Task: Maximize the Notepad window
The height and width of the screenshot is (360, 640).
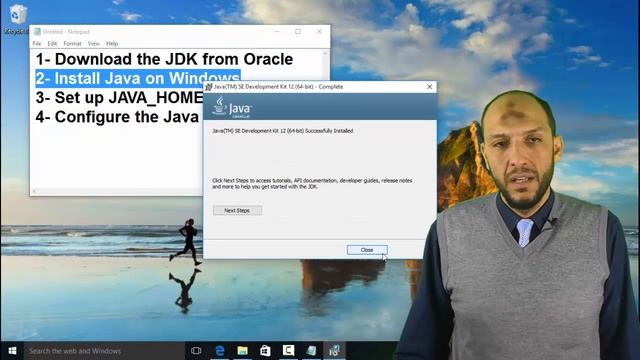Action: click(298, 31)
